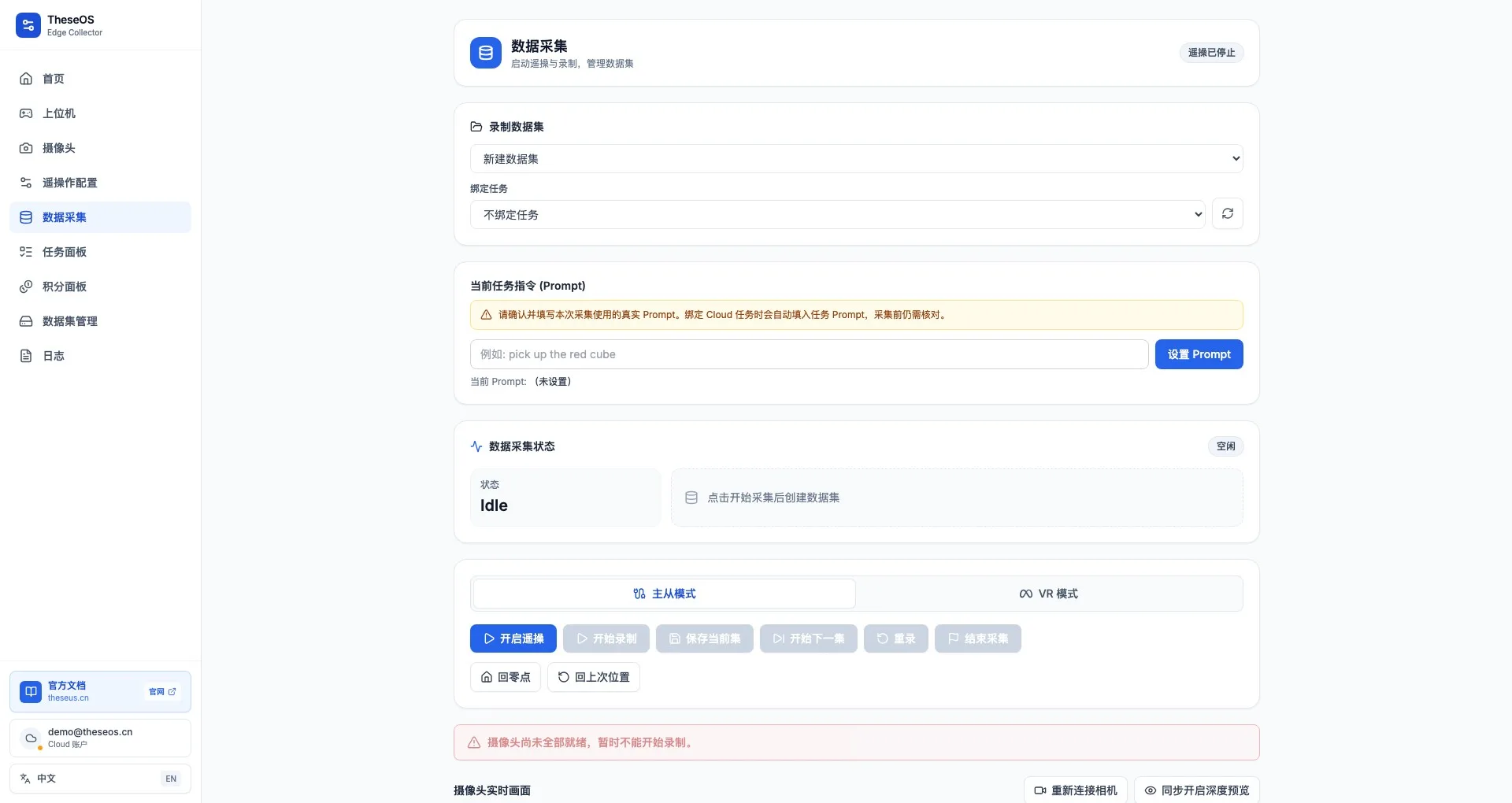Open the 首页 home page

tap(100, 79)
